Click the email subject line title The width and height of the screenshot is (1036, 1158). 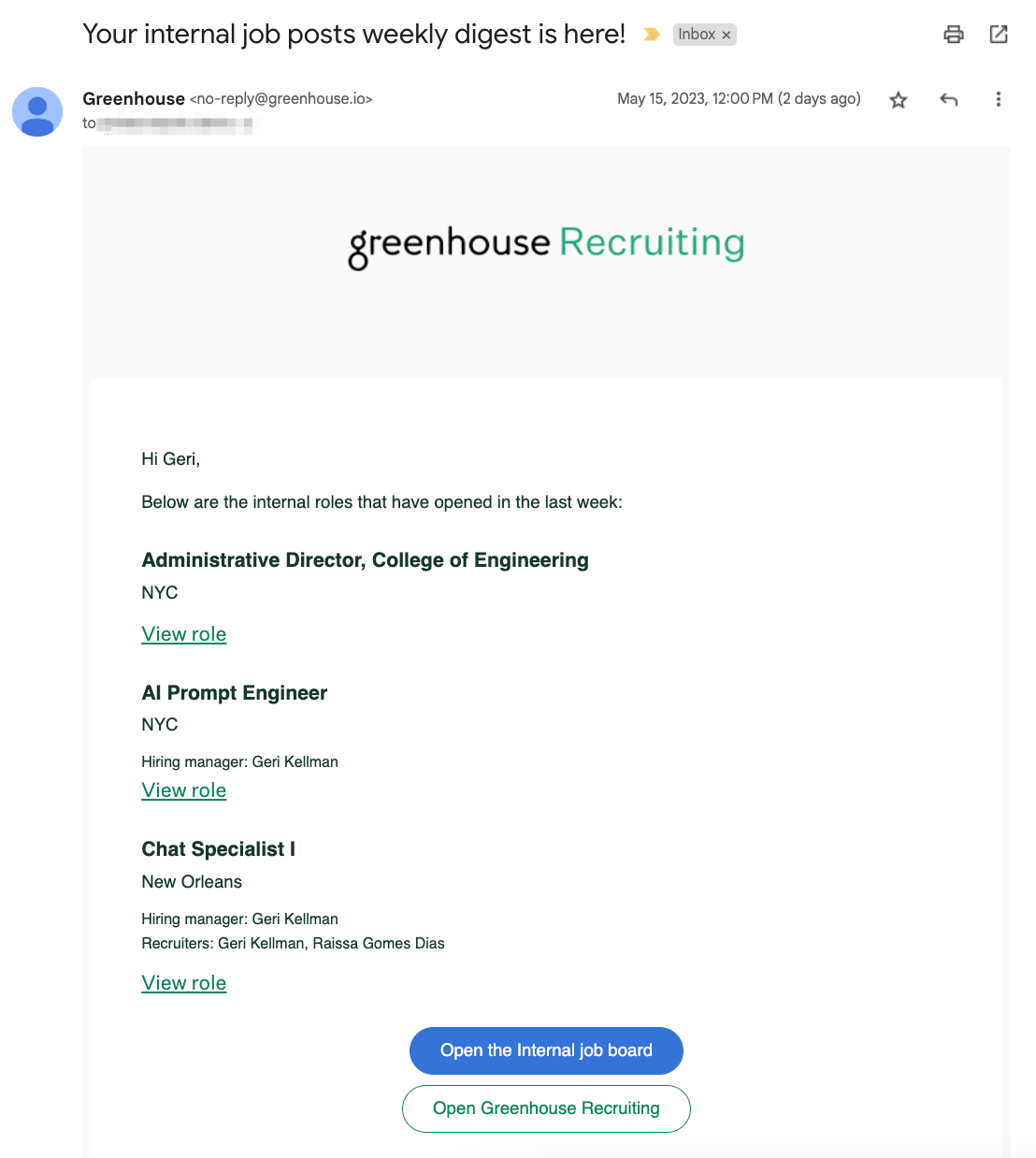pos(354,35)
